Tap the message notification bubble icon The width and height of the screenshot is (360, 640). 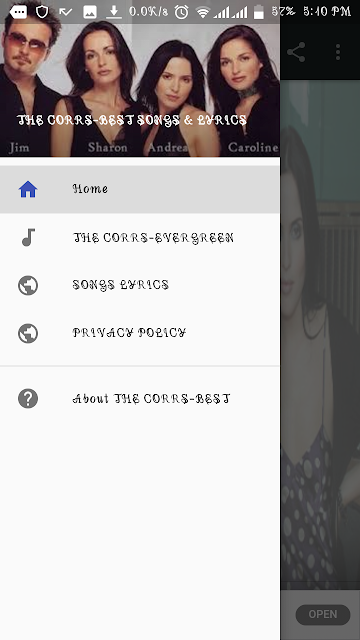(18, 12)
